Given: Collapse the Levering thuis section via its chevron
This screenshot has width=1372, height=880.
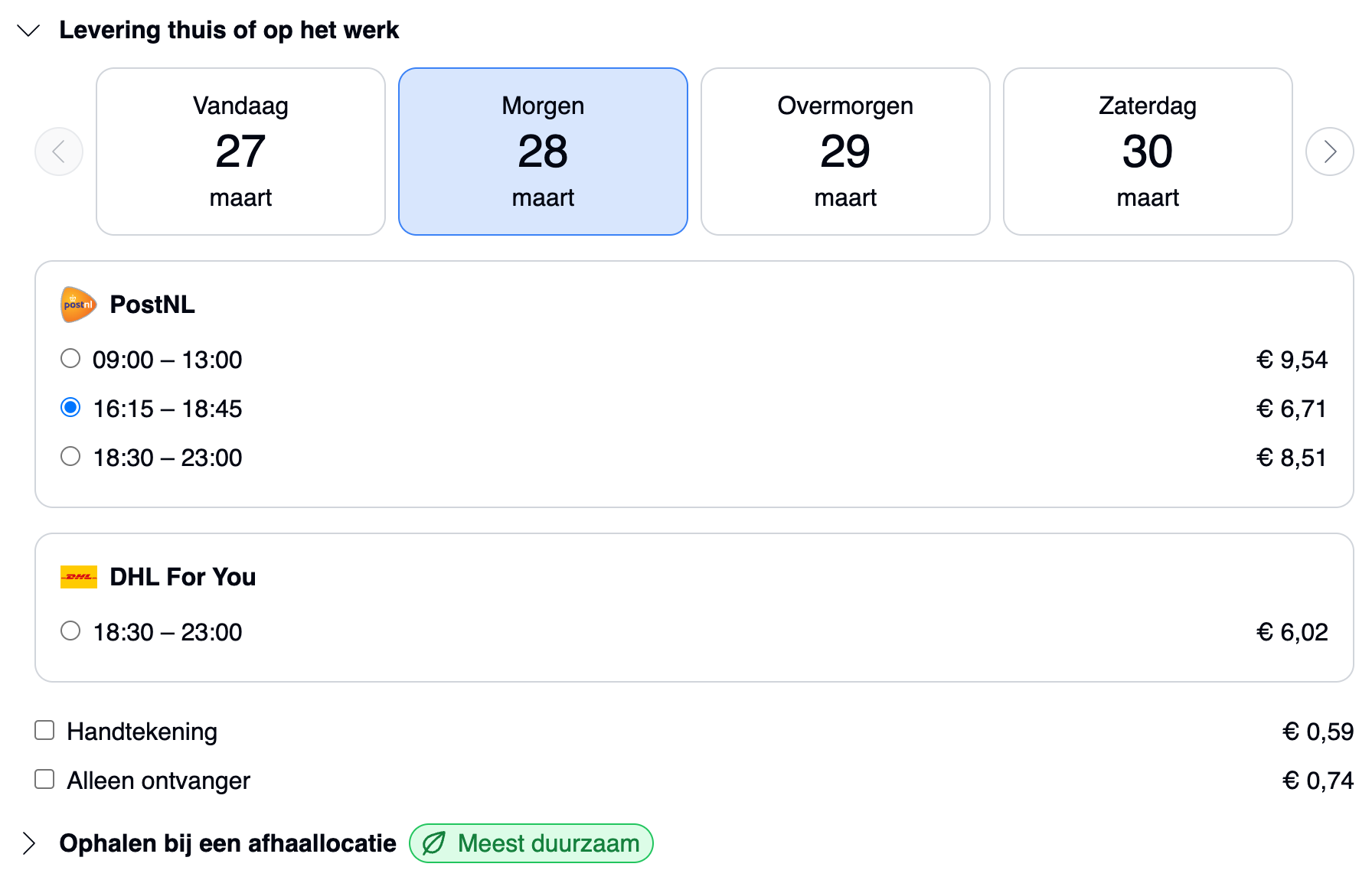Looking at the screenshot, I should tap(29, 31).
